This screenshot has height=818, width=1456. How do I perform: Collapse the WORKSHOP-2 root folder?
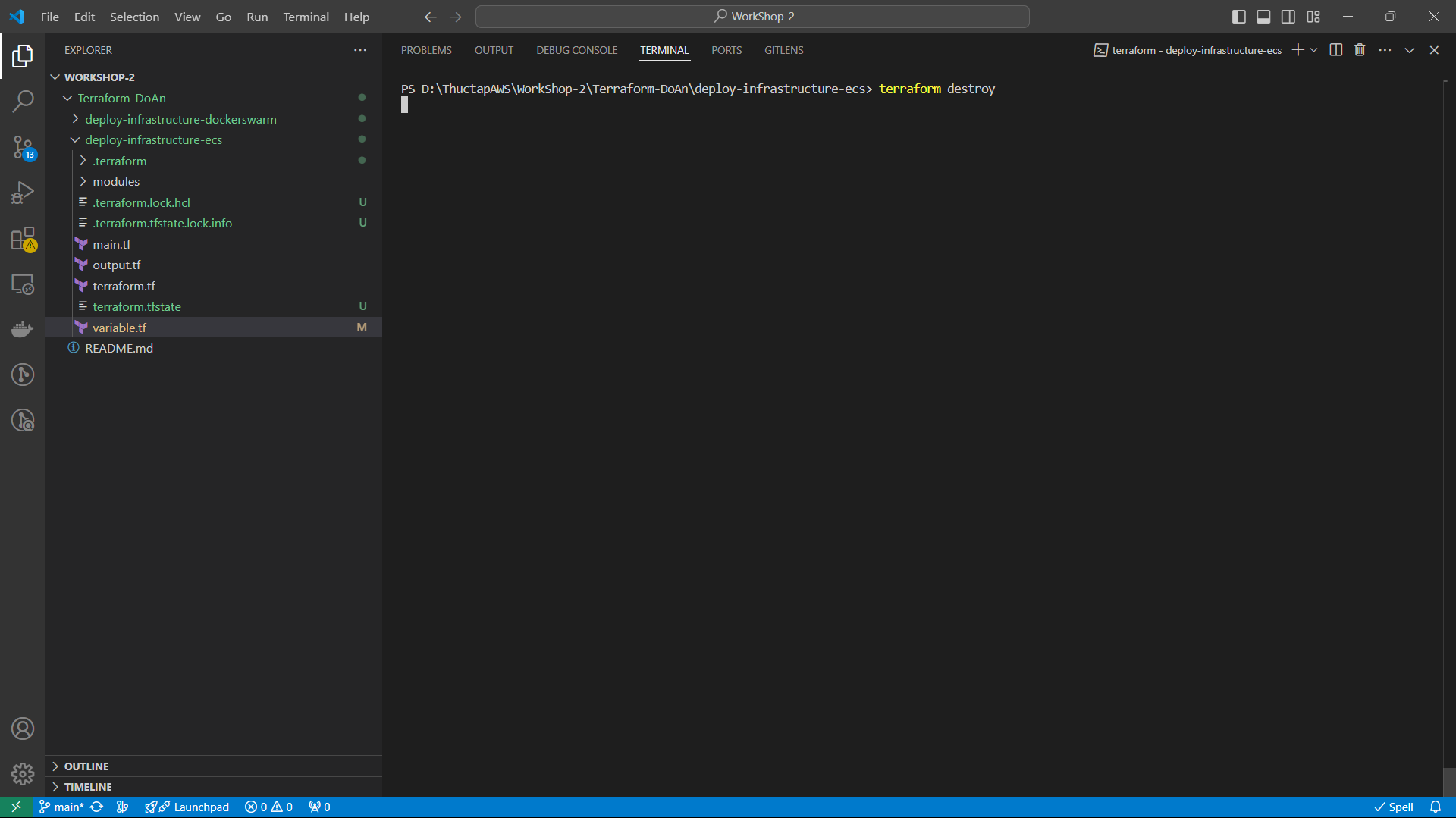click(x=55, y=77)
